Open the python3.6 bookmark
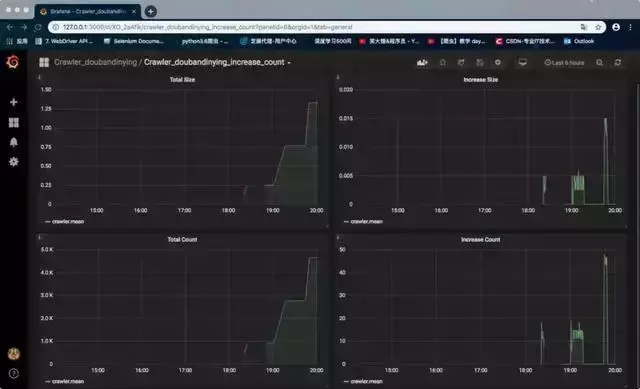 click(x=204, y=41)
